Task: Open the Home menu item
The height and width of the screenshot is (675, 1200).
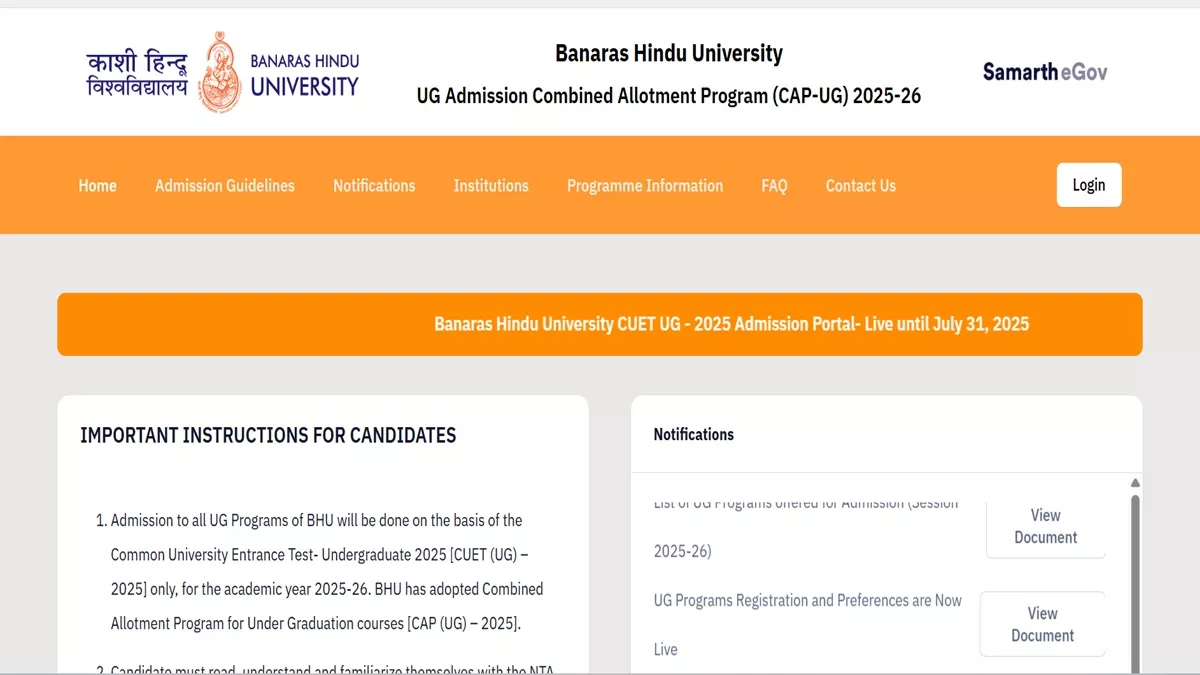Action: (x=97, y=186)
